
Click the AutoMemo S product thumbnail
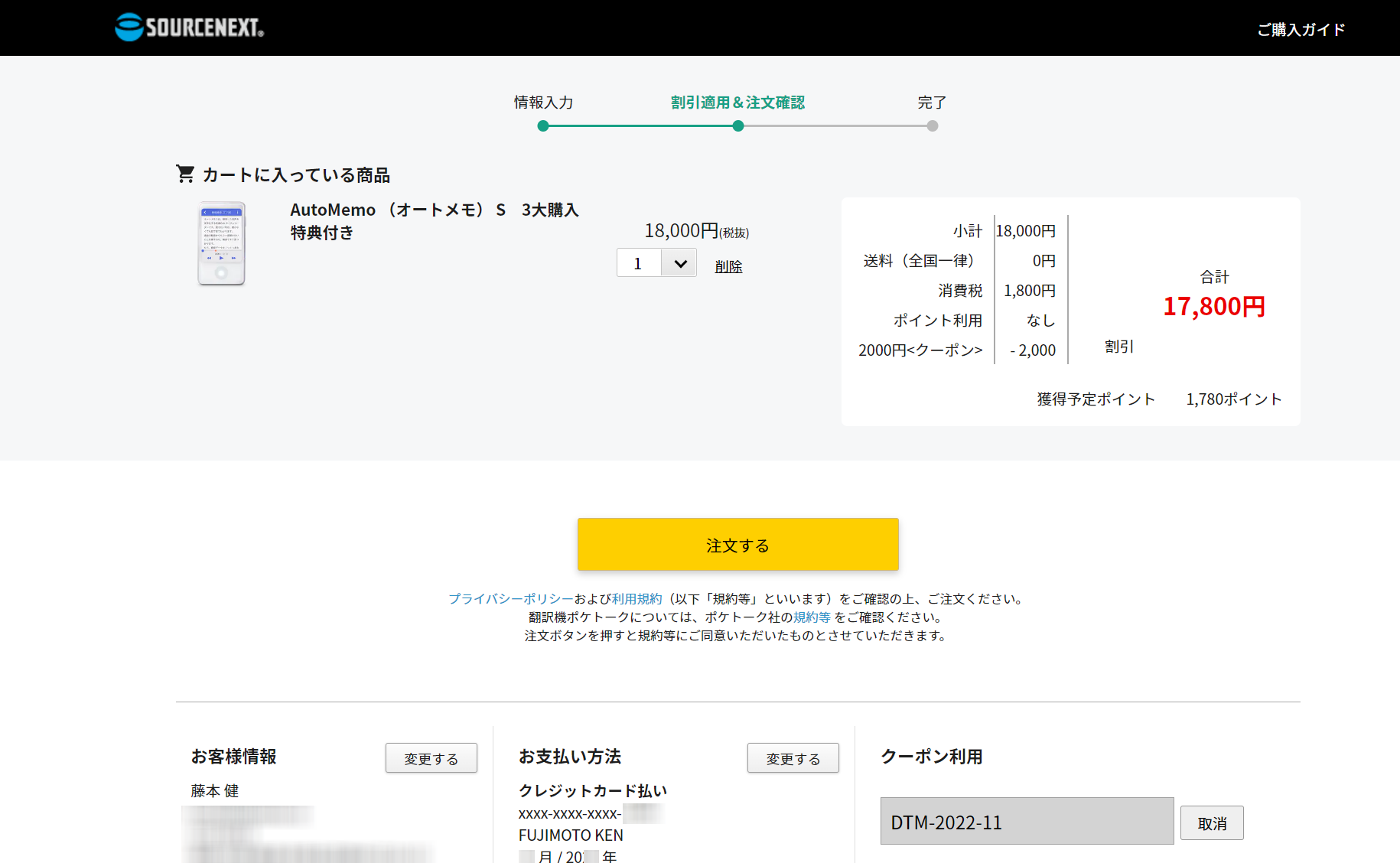(x=222, y=243)
